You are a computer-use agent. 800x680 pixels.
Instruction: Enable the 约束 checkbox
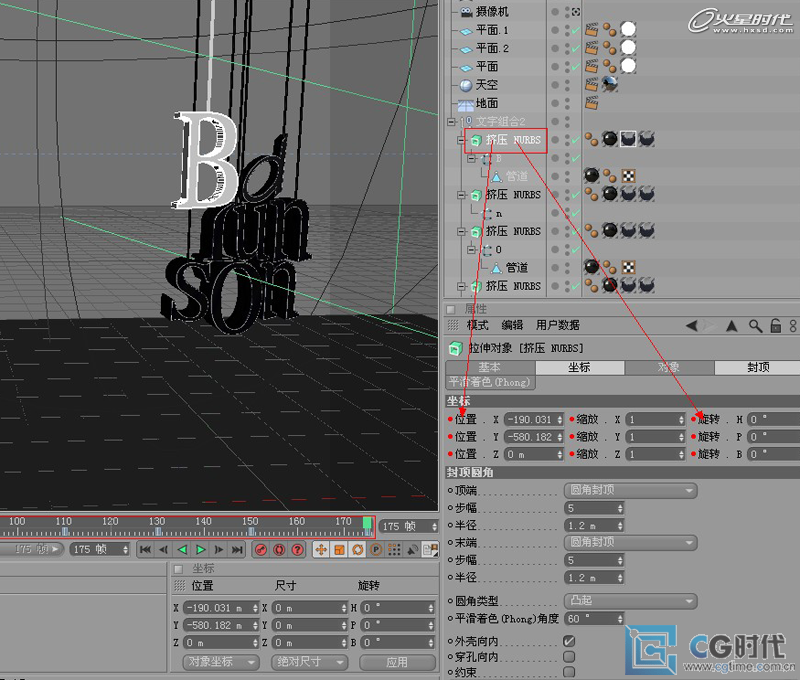click(569, 672)
